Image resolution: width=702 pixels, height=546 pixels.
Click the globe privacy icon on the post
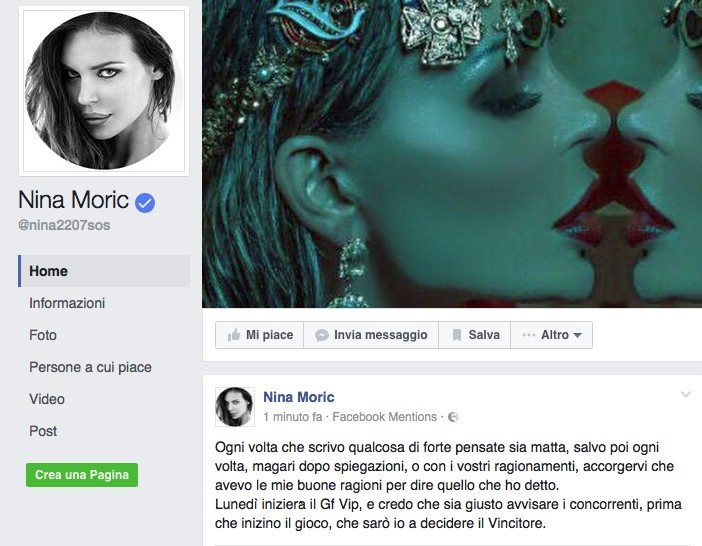click(453, 417)
